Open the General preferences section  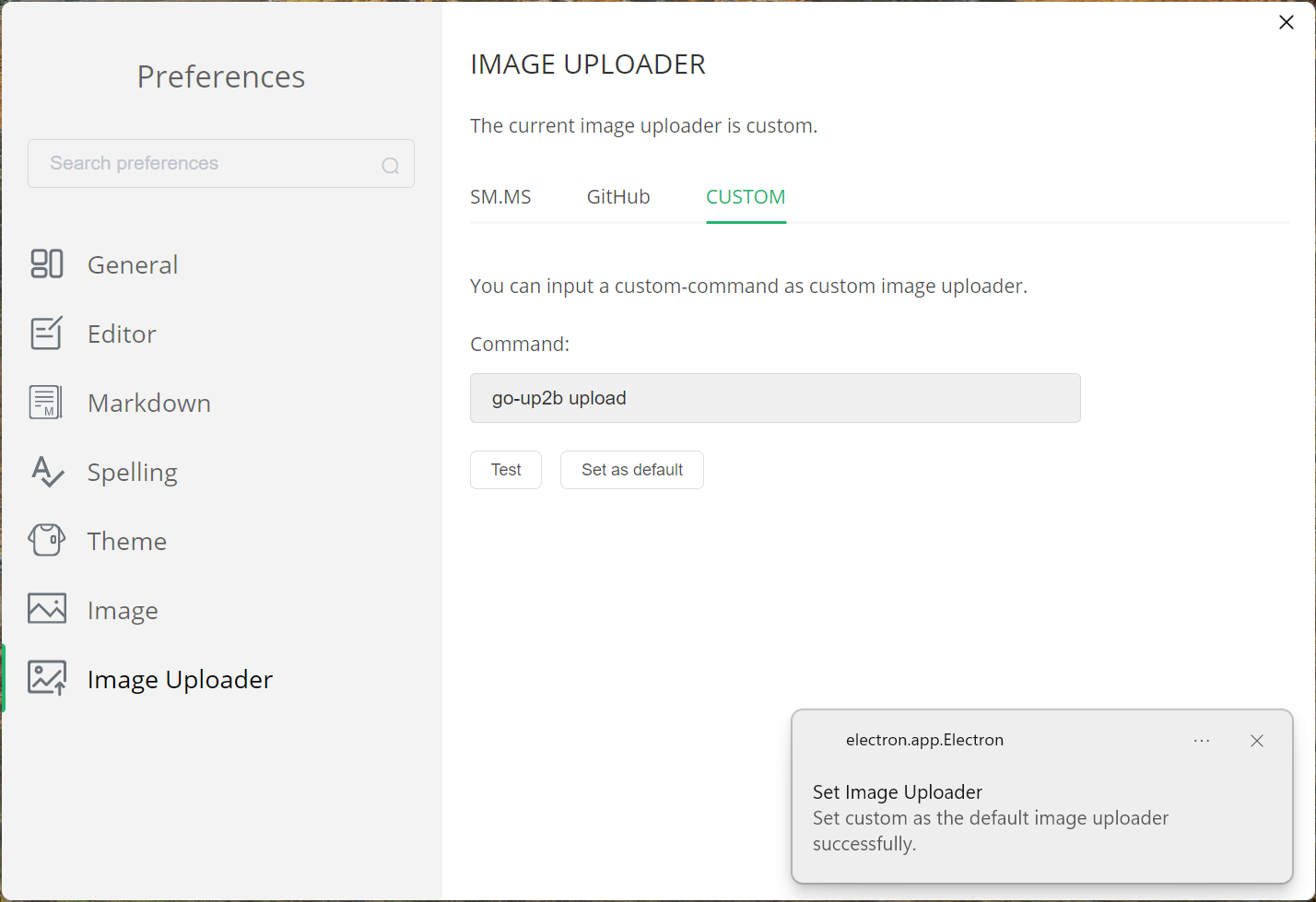133,264
